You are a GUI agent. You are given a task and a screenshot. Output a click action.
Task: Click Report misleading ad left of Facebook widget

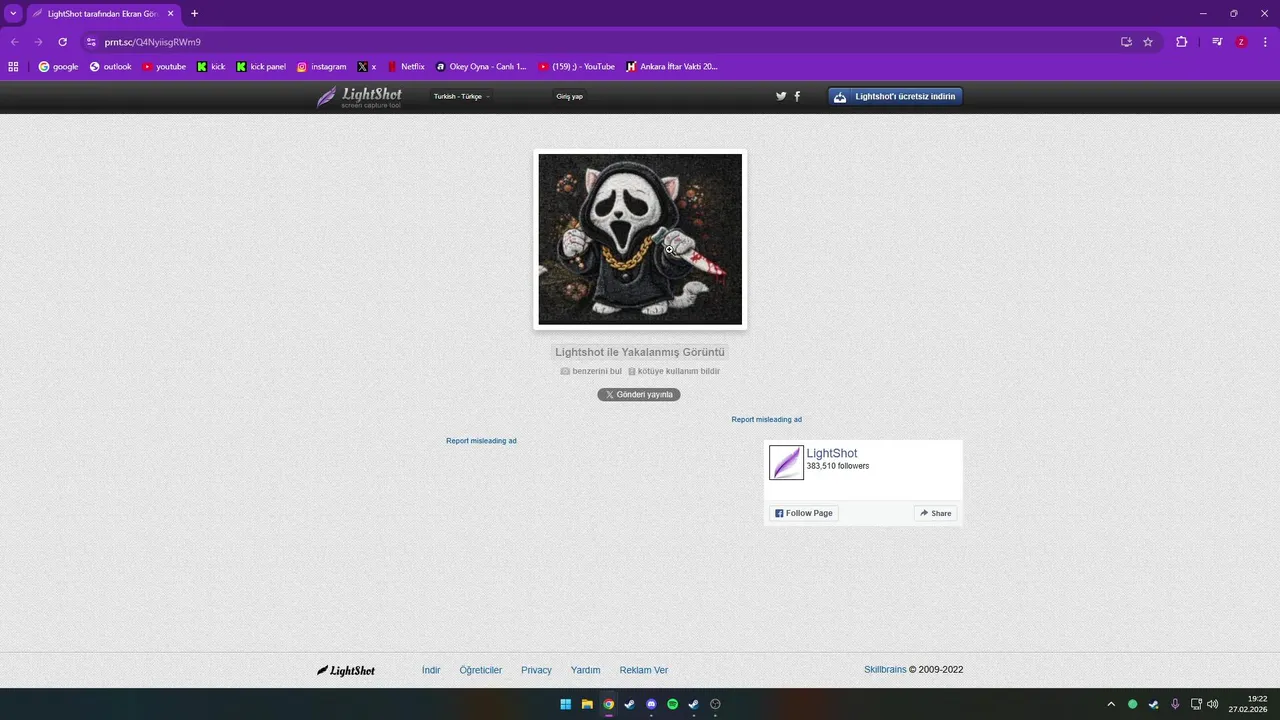coord(481,441)
